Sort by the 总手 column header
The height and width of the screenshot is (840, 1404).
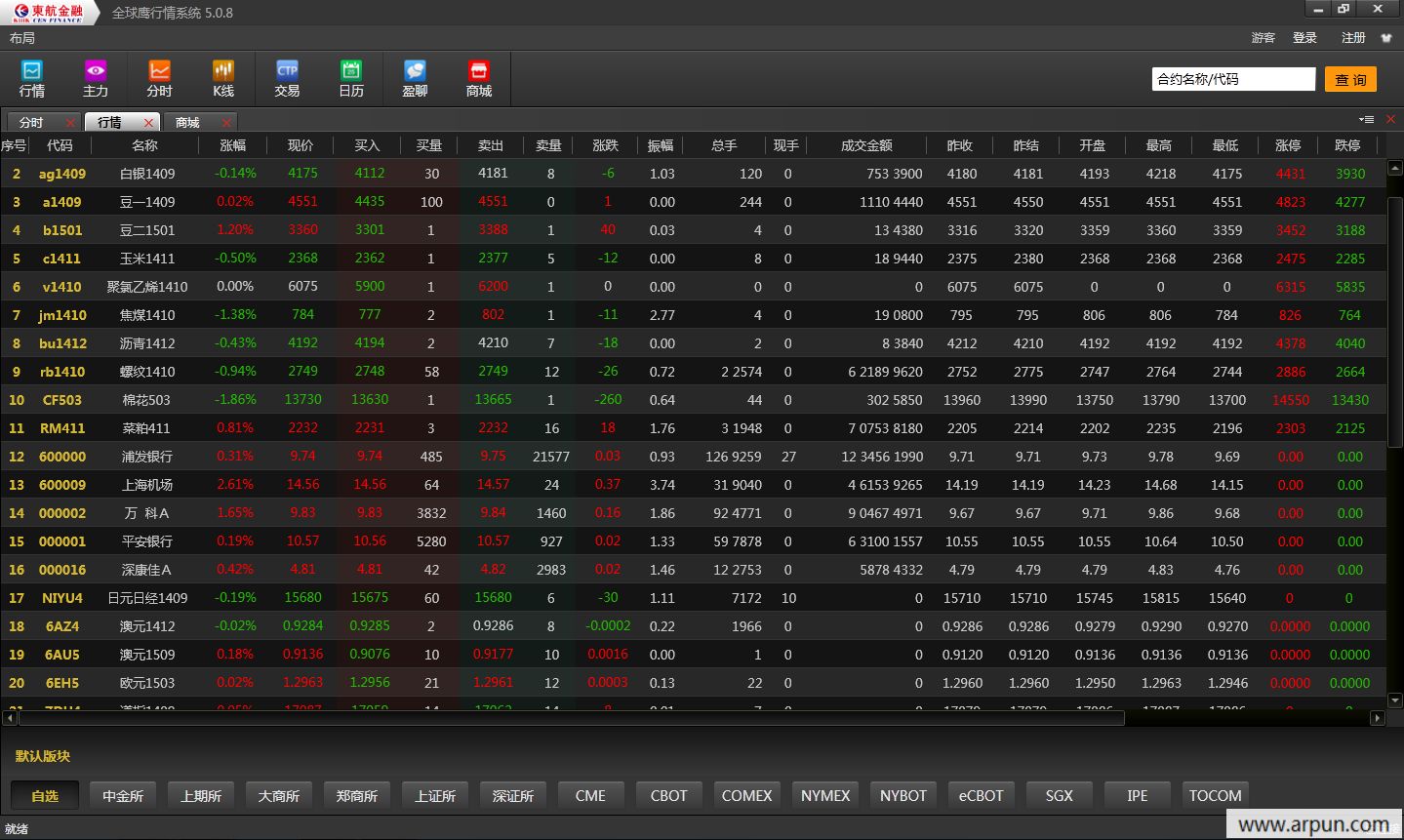[x=724, y=145]
